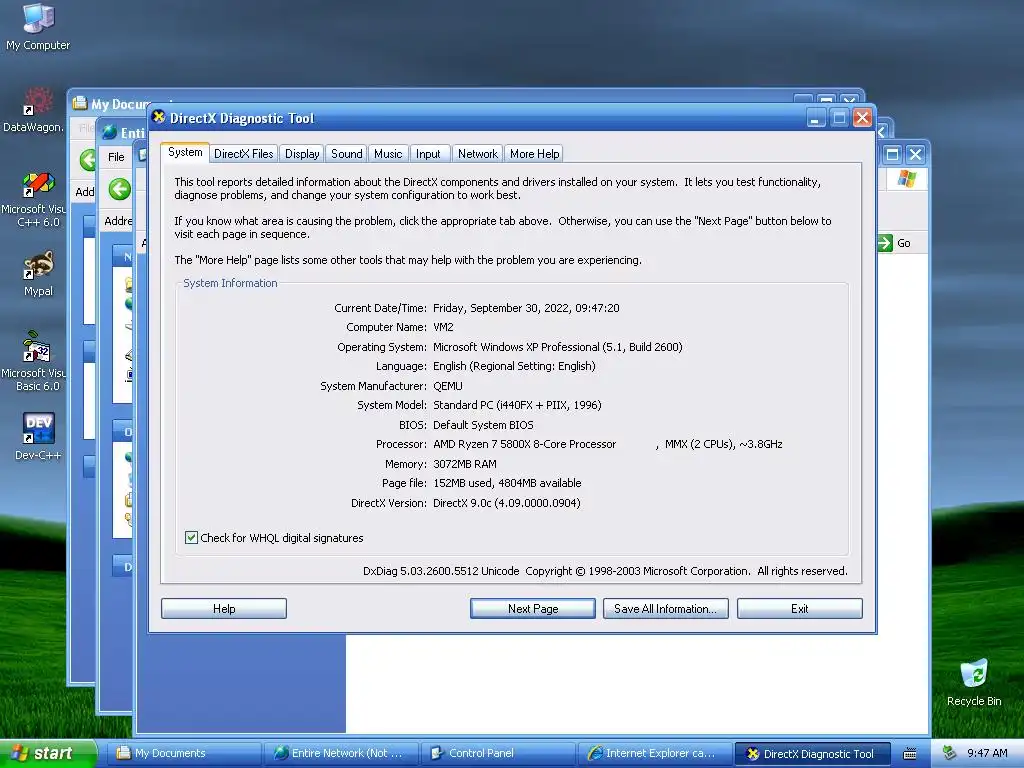This screenshot has height=768, width=1024.
Task: Click the 3072MB RAM memory value
Action: click(465, 464)
